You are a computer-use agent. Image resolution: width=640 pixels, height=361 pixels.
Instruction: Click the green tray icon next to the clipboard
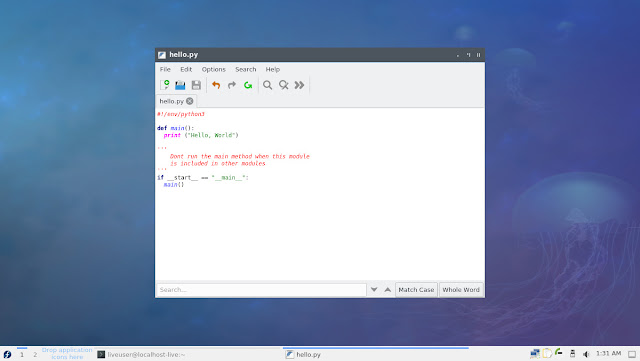point(559,352)
